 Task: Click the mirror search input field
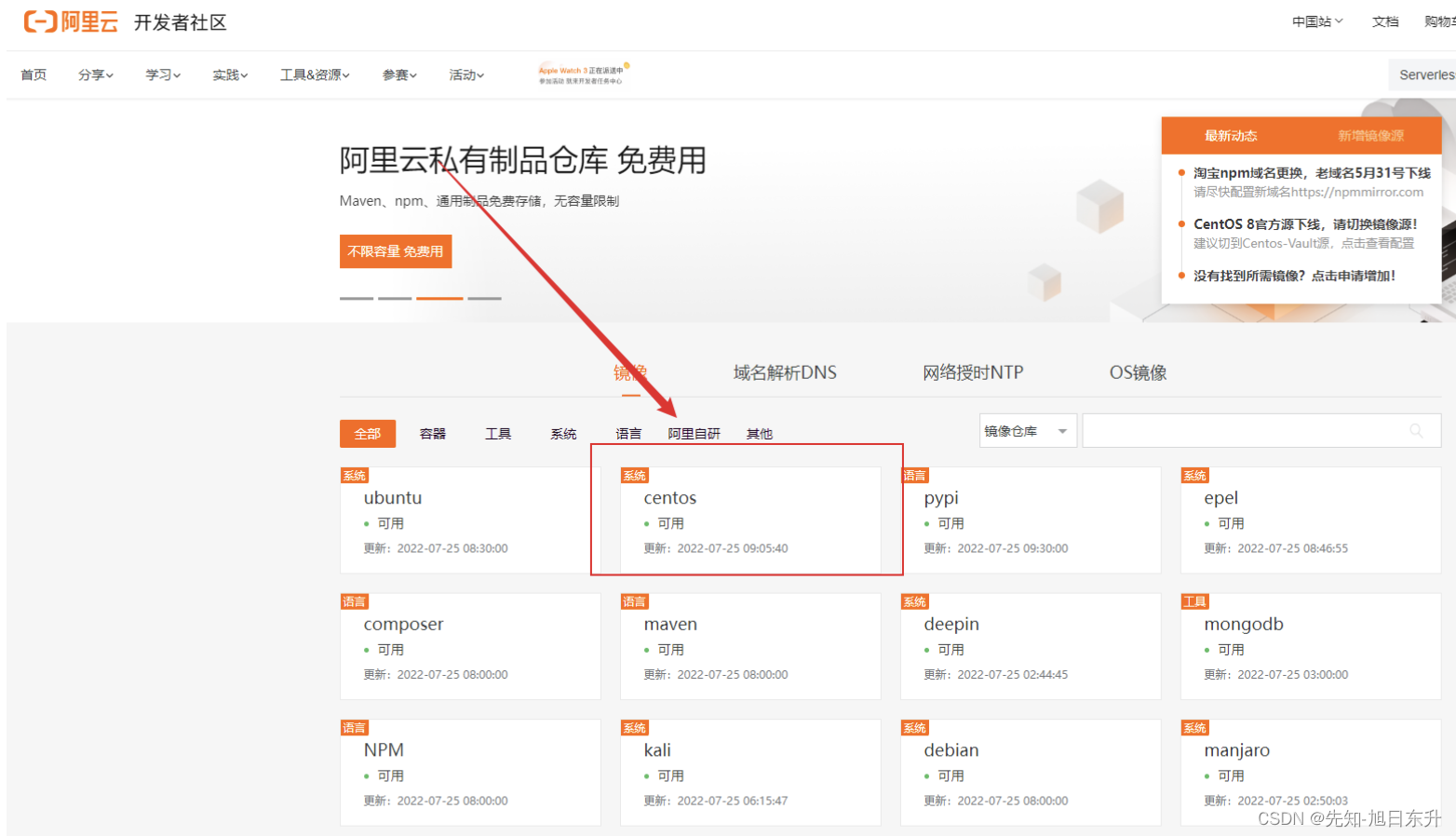(x=1261, y=431)
